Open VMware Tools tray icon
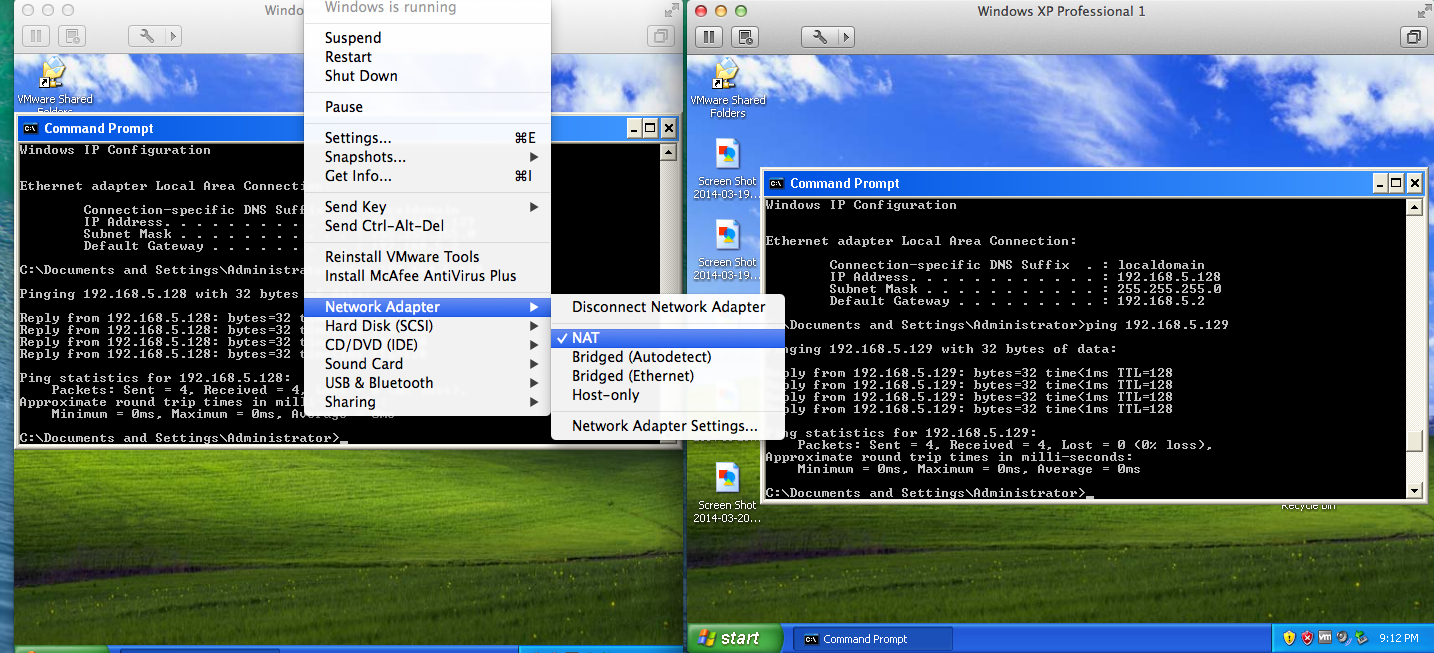This screenshot has height=653, width=1434. (x=1325, y=637)
